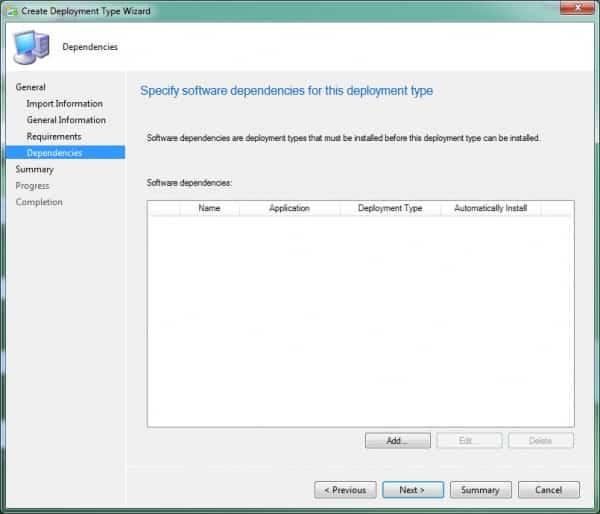Select the General step in the sidebar
The image size is (600, 514).
point(31,87)
